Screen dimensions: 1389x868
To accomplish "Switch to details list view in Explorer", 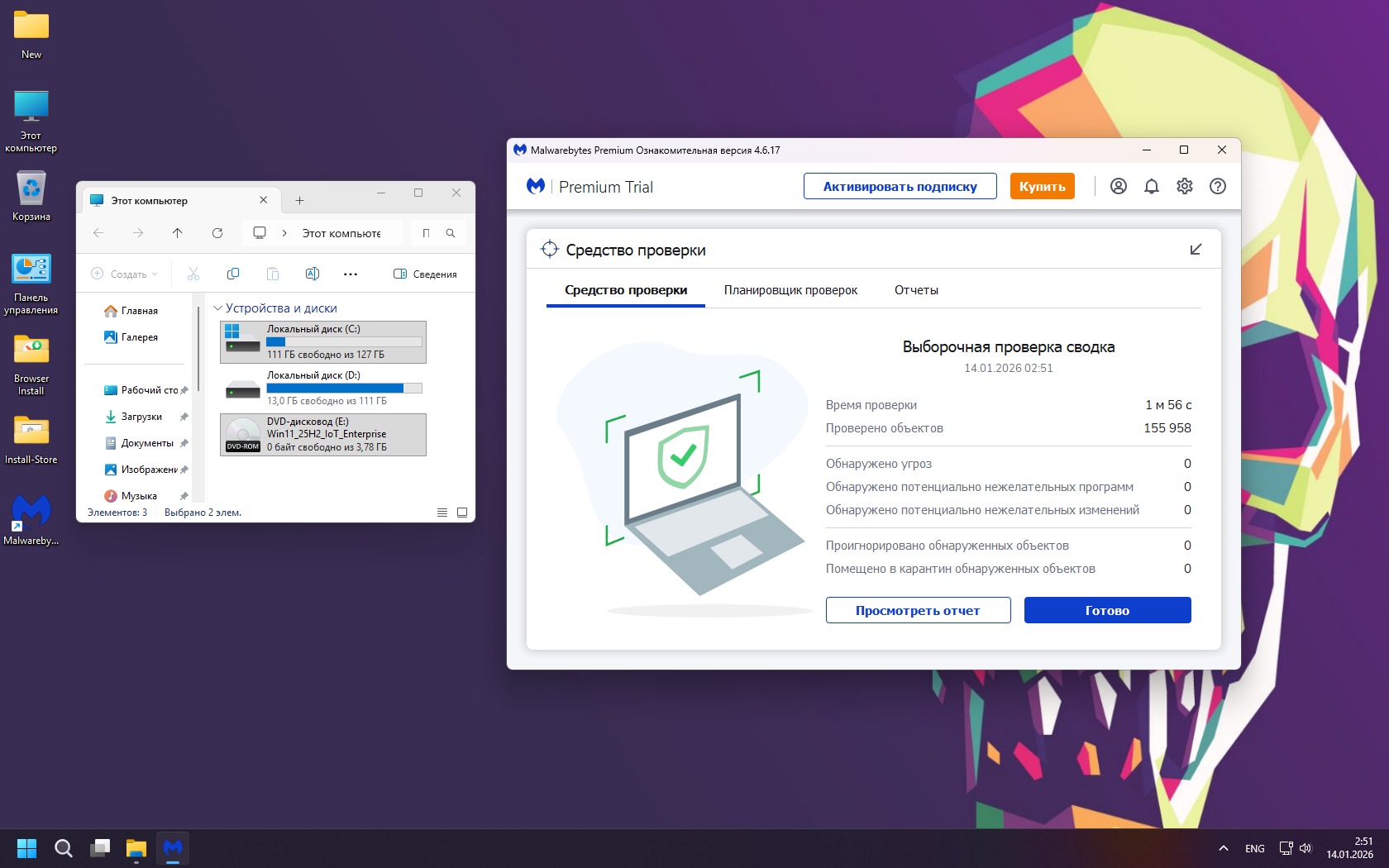I will [x=442, y=513].
